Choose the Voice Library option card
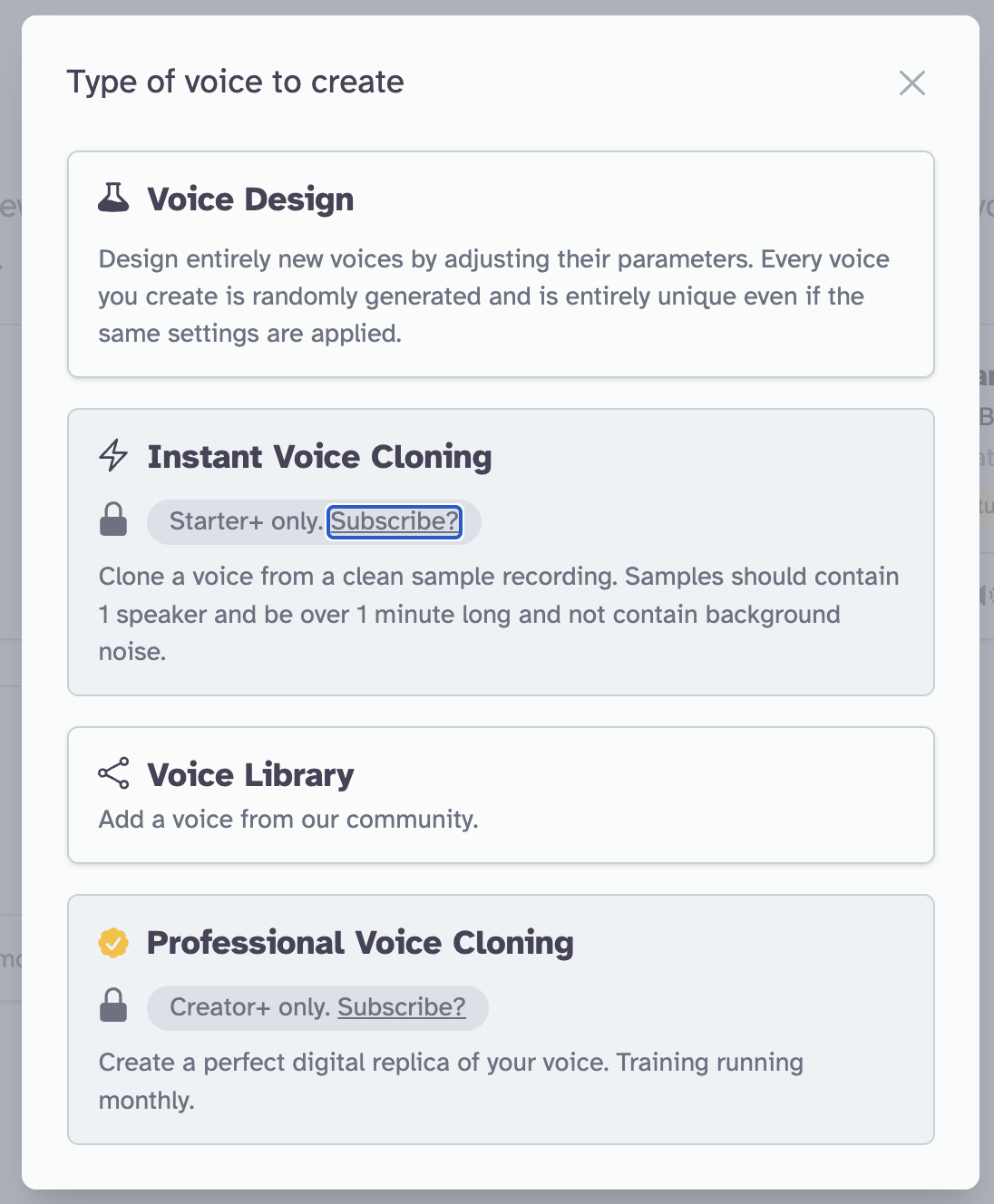994x1204 pixels. tap(501, 795)
